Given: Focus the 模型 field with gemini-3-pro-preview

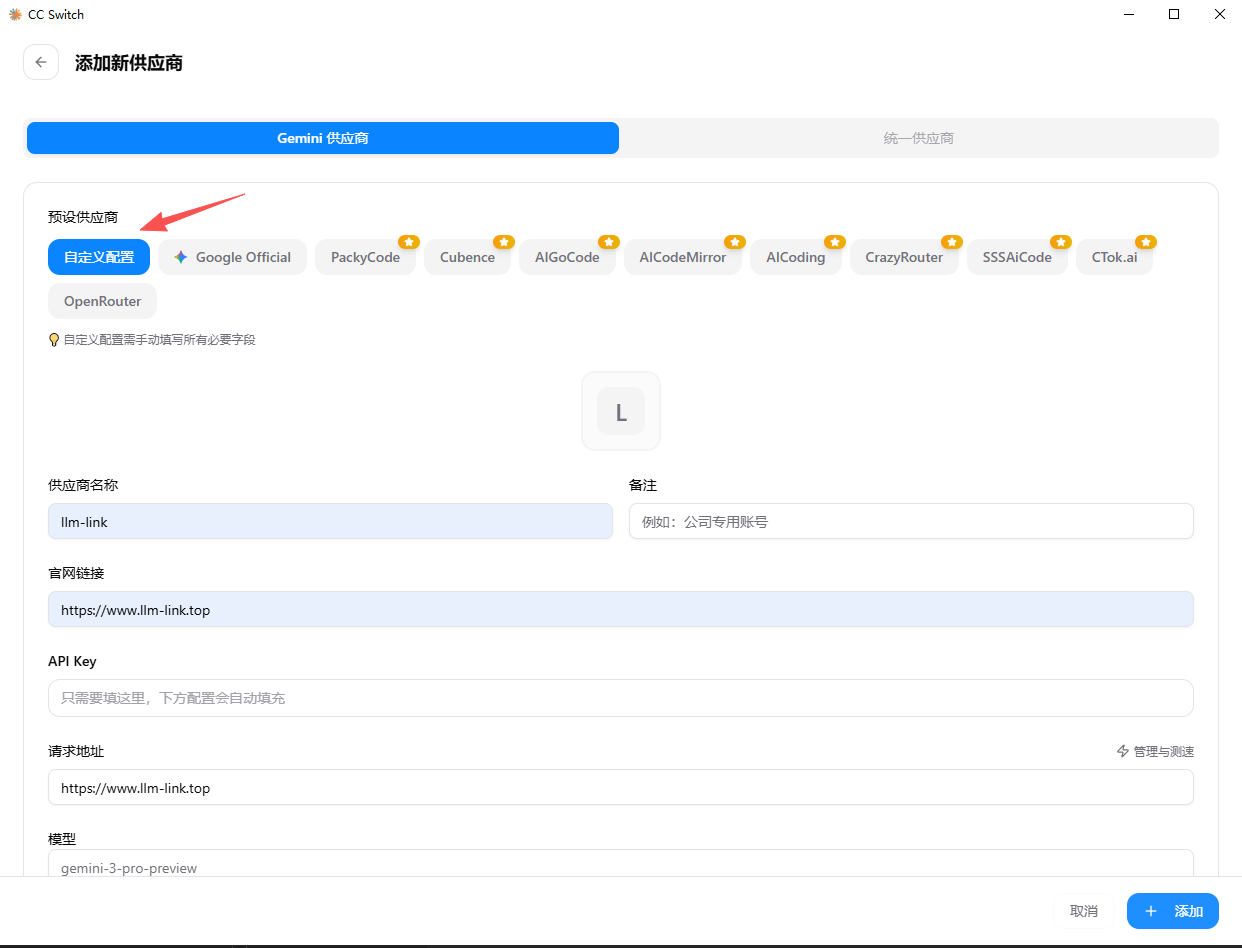Looking at the screenshot, I should (621, 864).
